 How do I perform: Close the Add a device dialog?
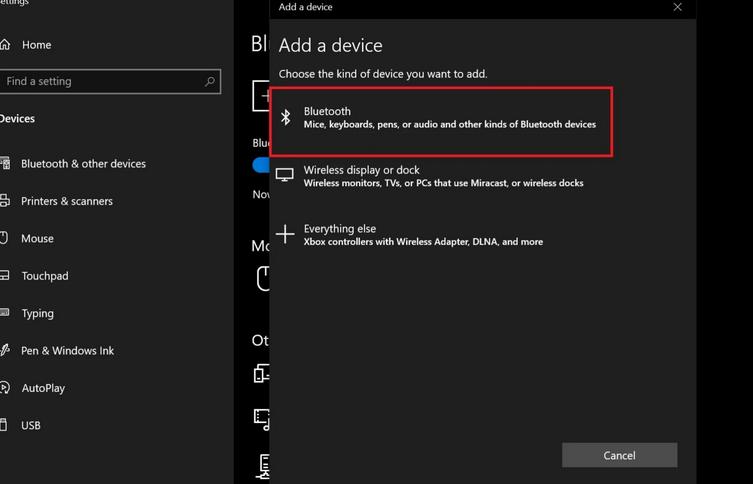pos(677,7)
